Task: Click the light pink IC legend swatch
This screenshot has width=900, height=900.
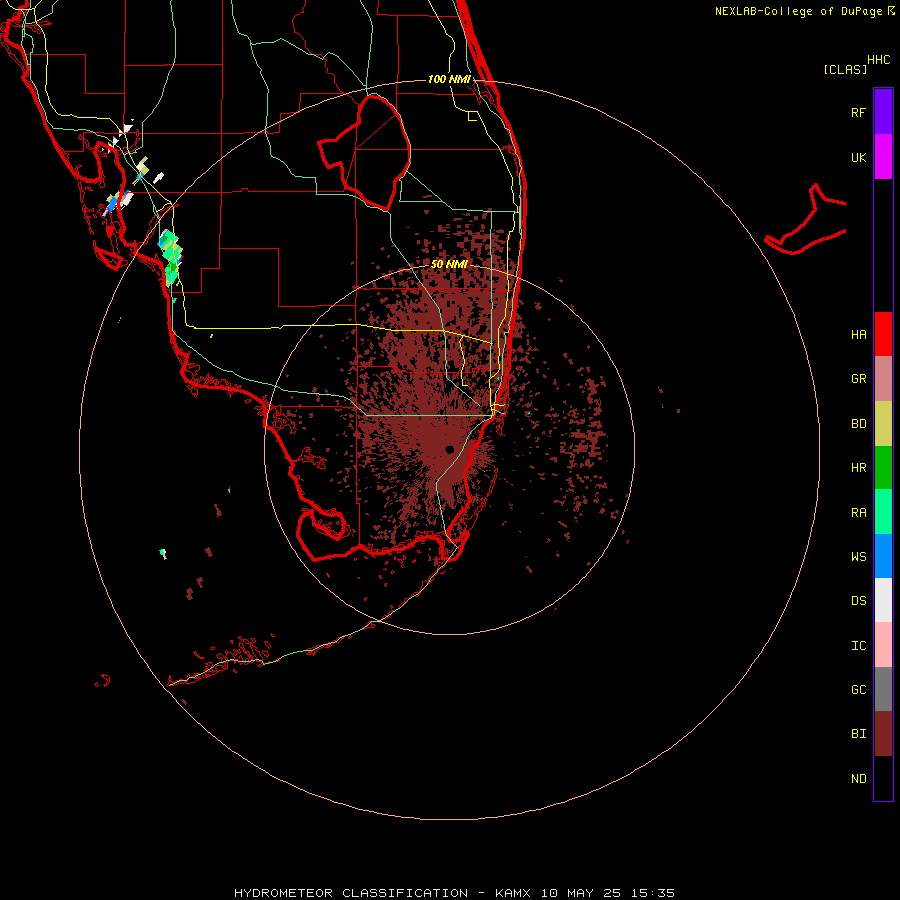Action: (883, 645)
